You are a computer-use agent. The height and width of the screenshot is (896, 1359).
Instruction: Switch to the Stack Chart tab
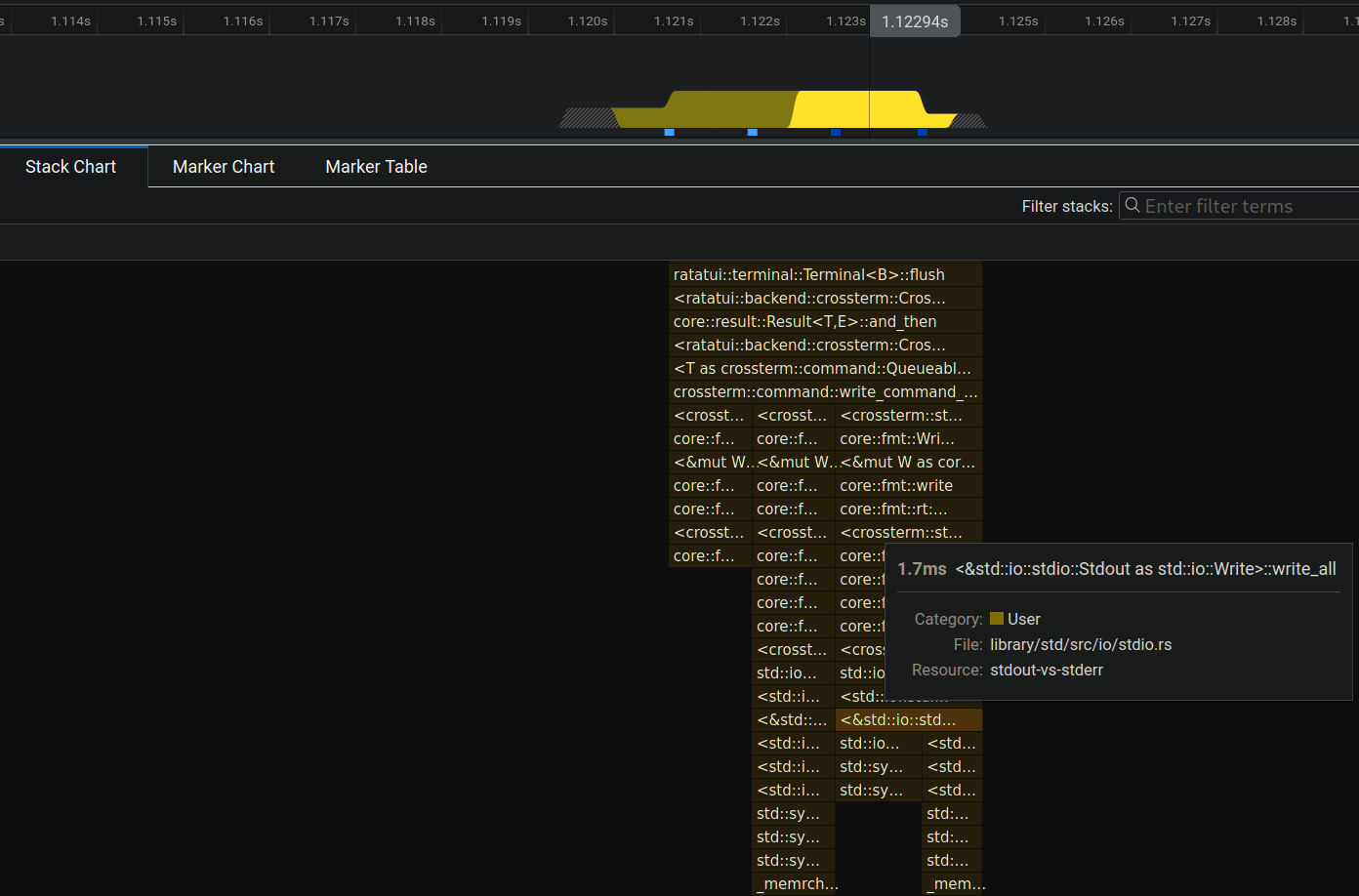point(70,167)
